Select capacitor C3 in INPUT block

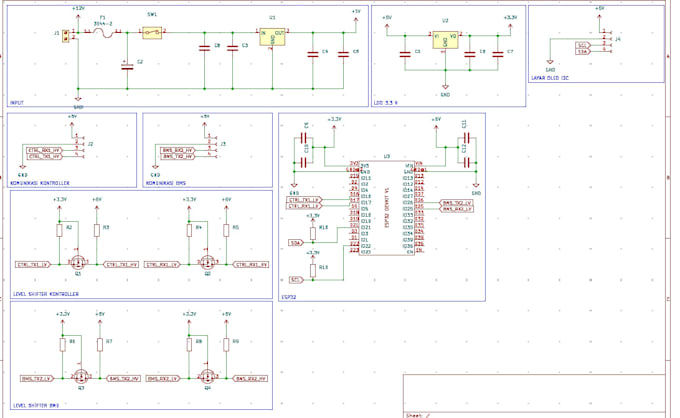point(232,48)
